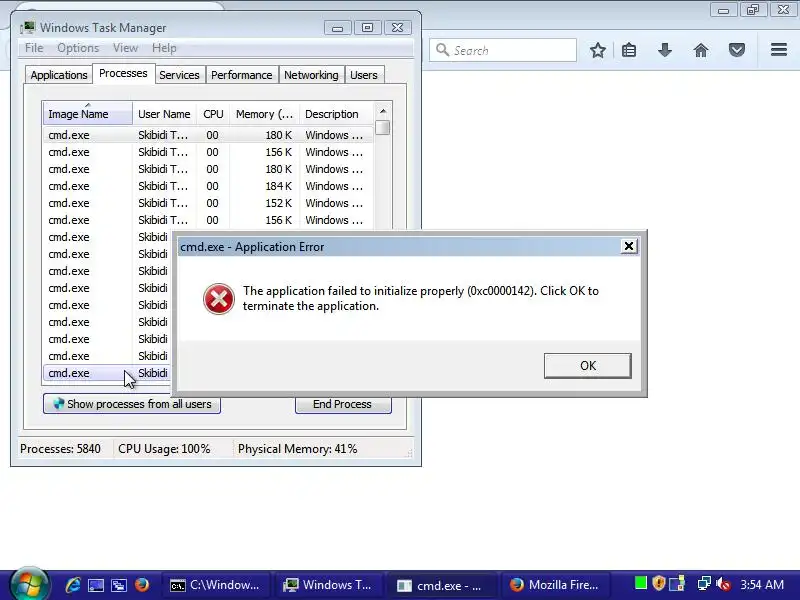The height and width of the screenshot is (600, 800).
Task: Switch to the Users tab
Action: coord(364,75)
